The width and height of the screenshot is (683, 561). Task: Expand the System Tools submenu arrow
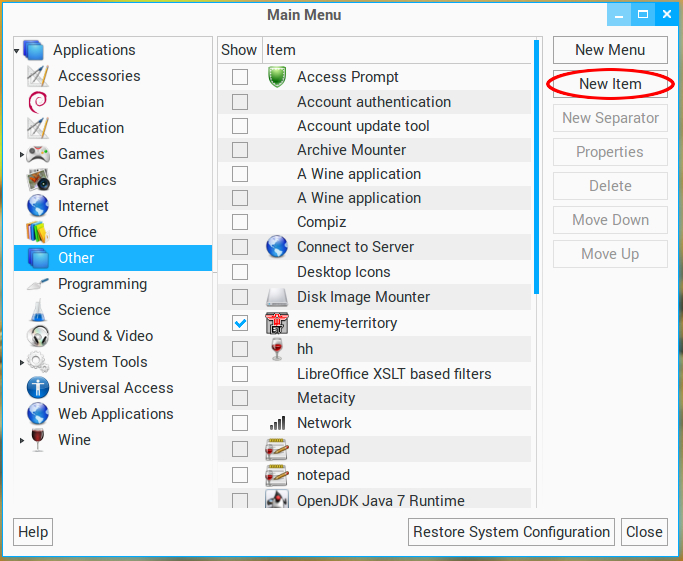[x=22, y=363]
